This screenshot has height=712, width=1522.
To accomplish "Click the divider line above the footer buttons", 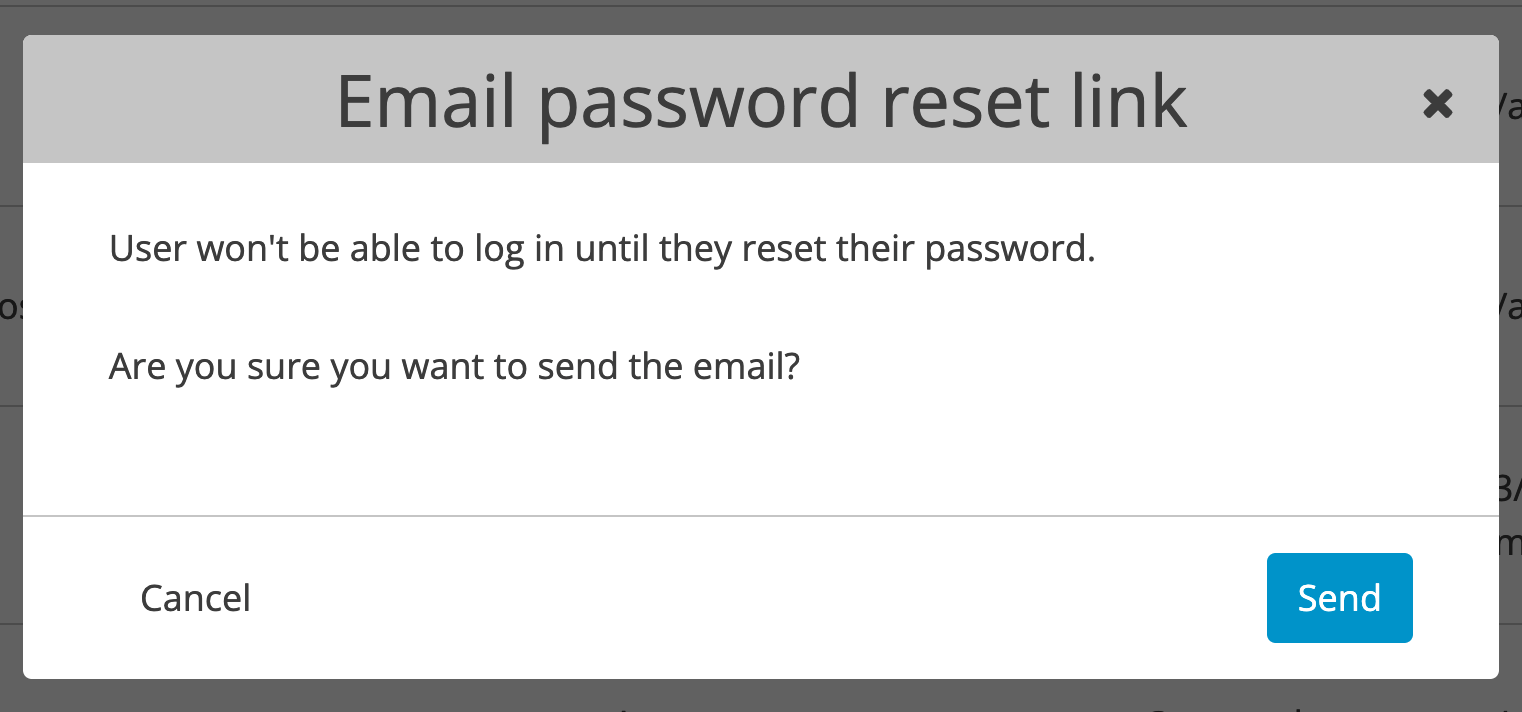I will pyautogui.click(x=760, y=515).
